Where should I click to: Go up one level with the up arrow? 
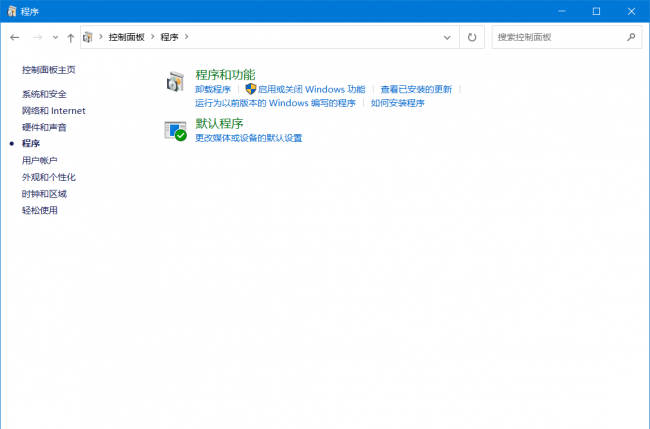[x=70, y=38]
